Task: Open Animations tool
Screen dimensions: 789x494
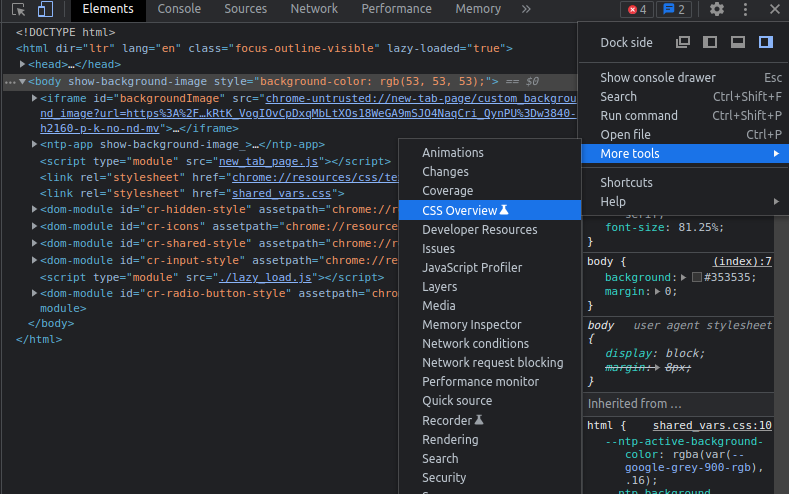Action: [490, 152]
